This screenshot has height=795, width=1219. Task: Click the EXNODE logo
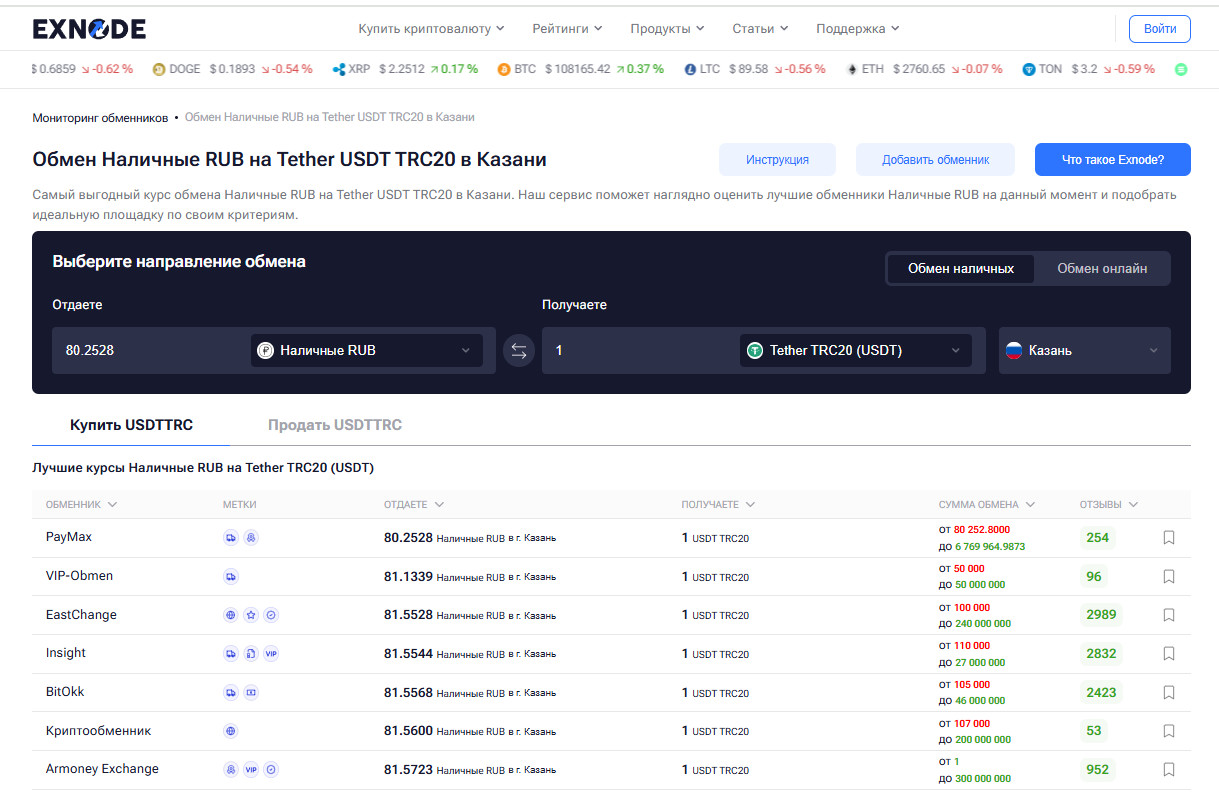(89, 29)
